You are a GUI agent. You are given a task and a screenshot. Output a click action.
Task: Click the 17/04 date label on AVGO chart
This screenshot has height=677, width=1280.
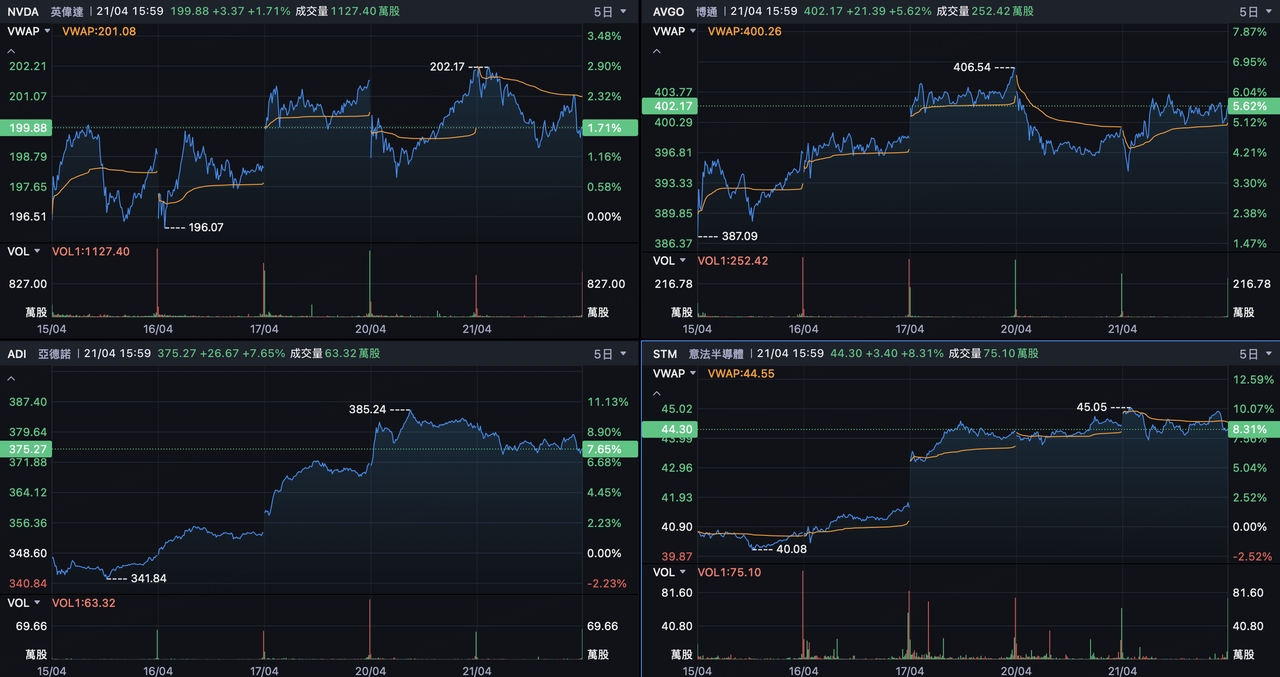coord(909,329)
